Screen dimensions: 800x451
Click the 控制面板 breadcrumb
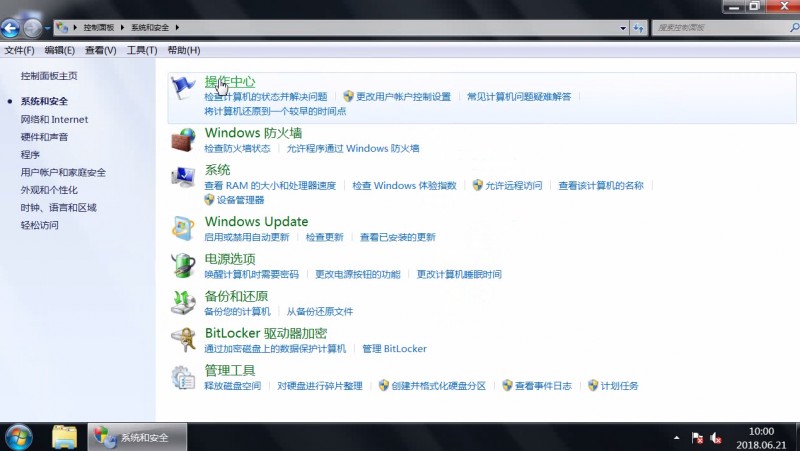[99, 28]
